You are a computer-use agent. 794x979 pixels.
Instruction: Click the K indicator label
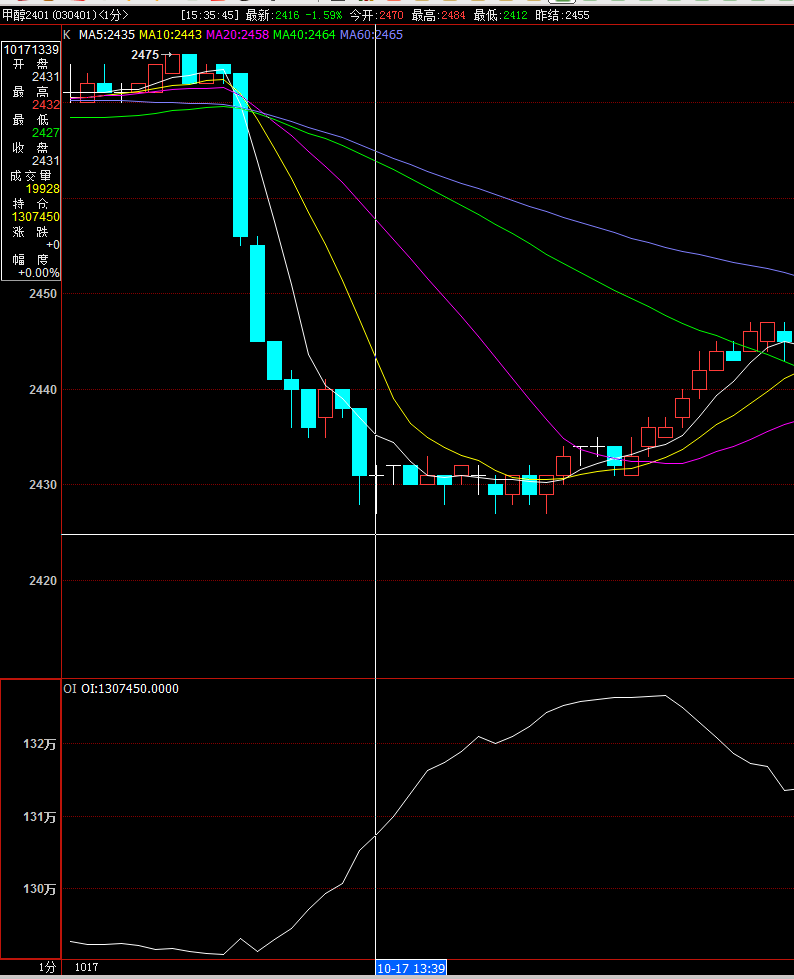tap(67, 35)
